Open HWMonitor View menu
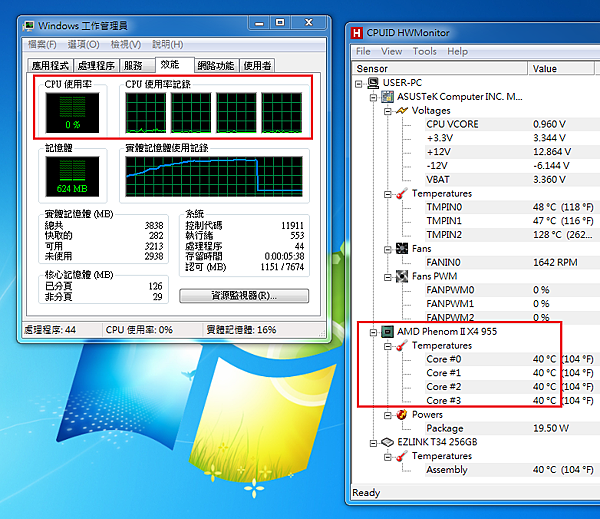Screen dimensions: 600x519 [391, 51]
